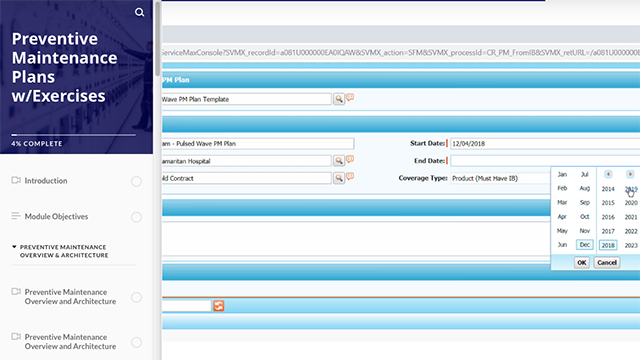640x360 pixels.
Task: Go to next years with right arrow
Action: (x=630, y=174)
